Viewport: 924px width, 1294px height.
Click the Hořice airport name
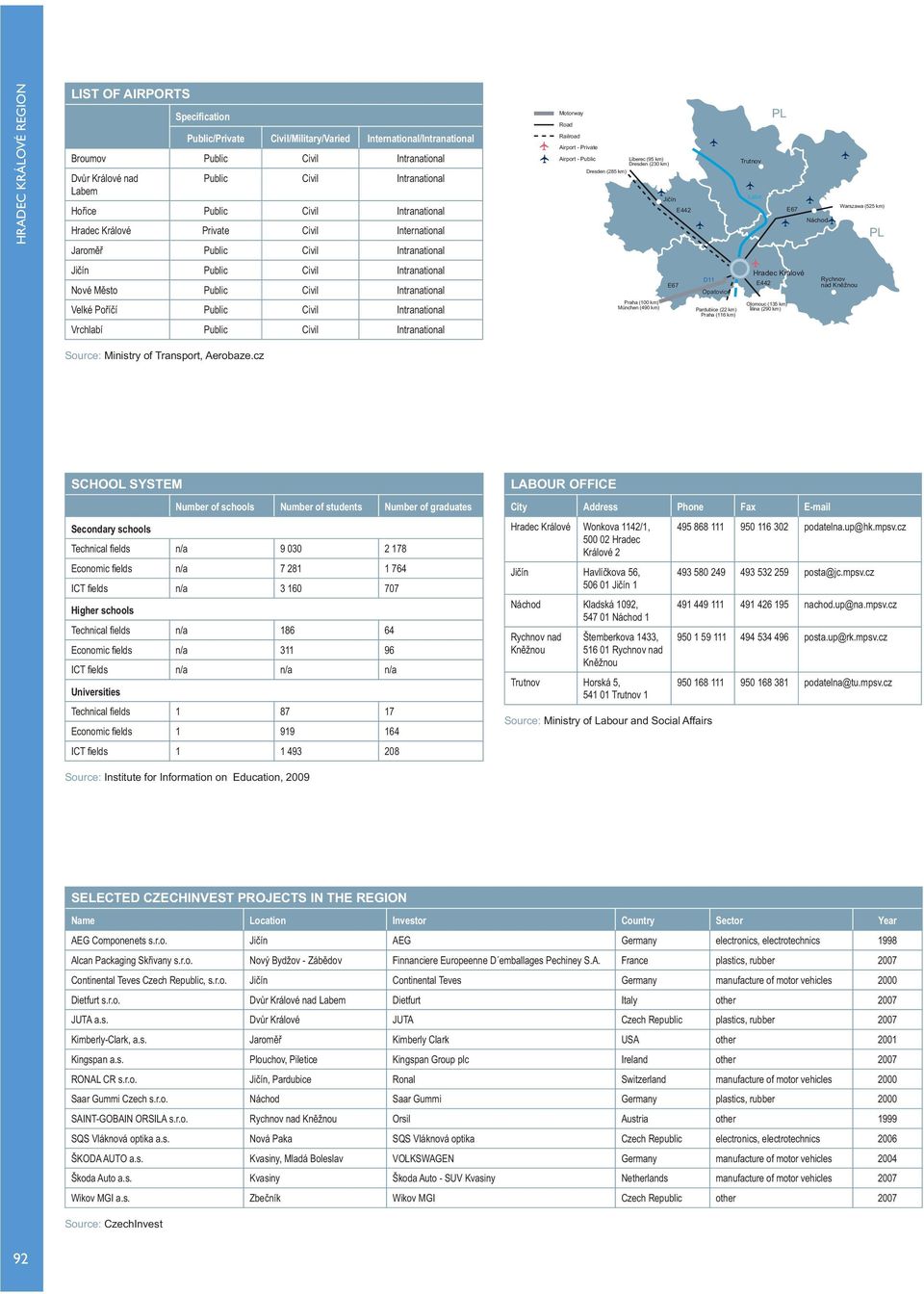(84, 211)
